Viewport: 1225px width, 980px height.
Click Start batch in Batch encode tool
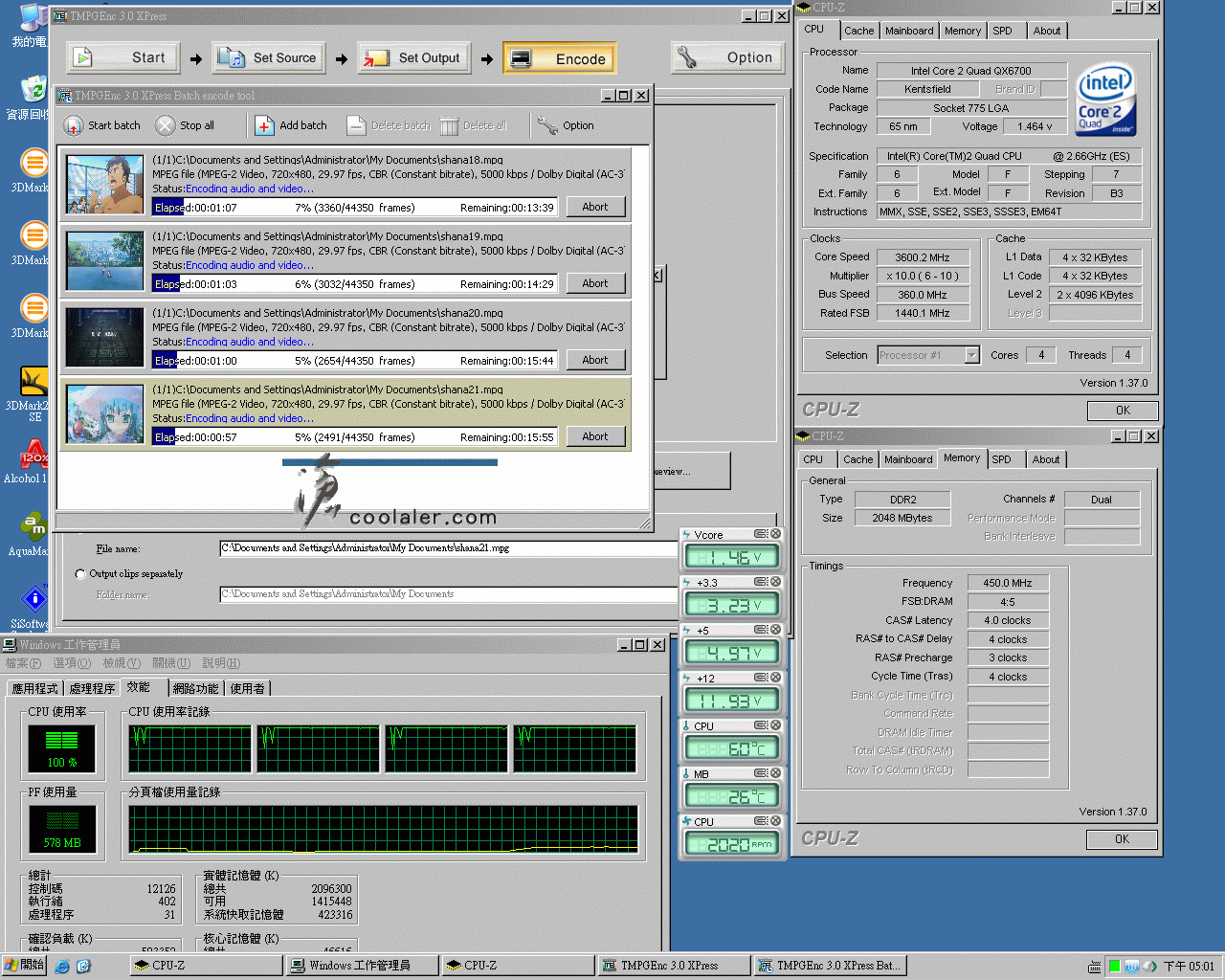pyautogui.click(x=102, y=125)
